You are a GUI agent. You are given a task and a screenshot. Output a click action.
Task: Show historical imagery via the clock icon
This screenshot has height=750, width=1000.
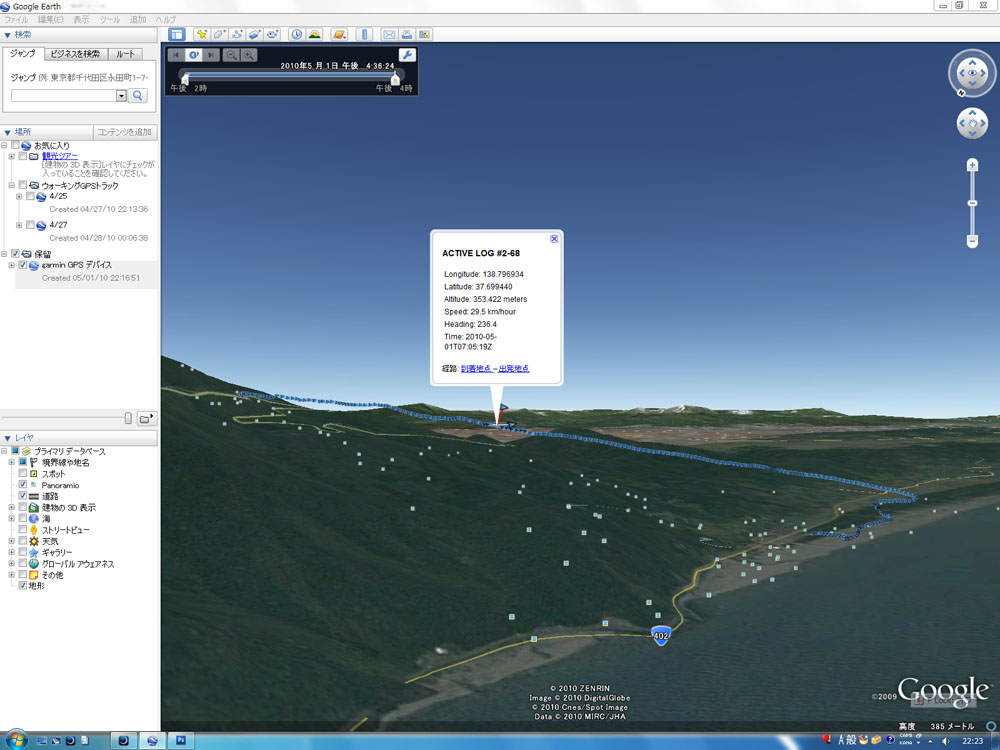[x=297, y=34]
